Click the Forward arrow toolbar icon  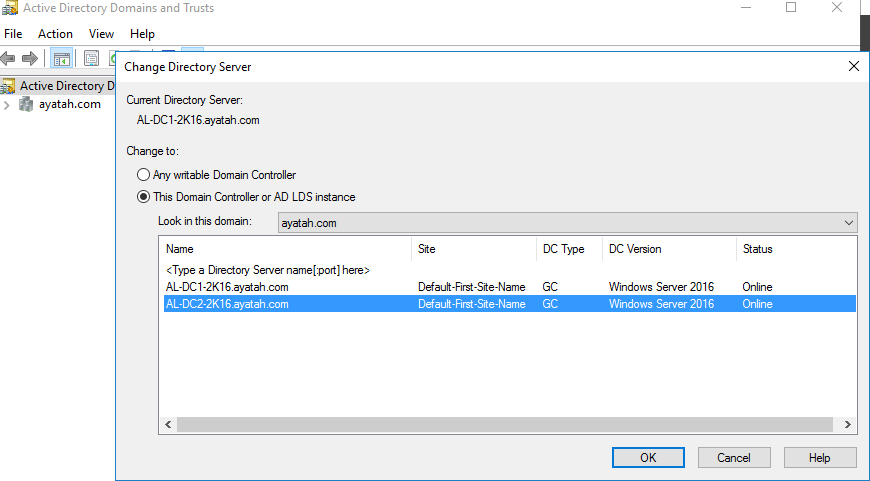click(x=30, y=59)
